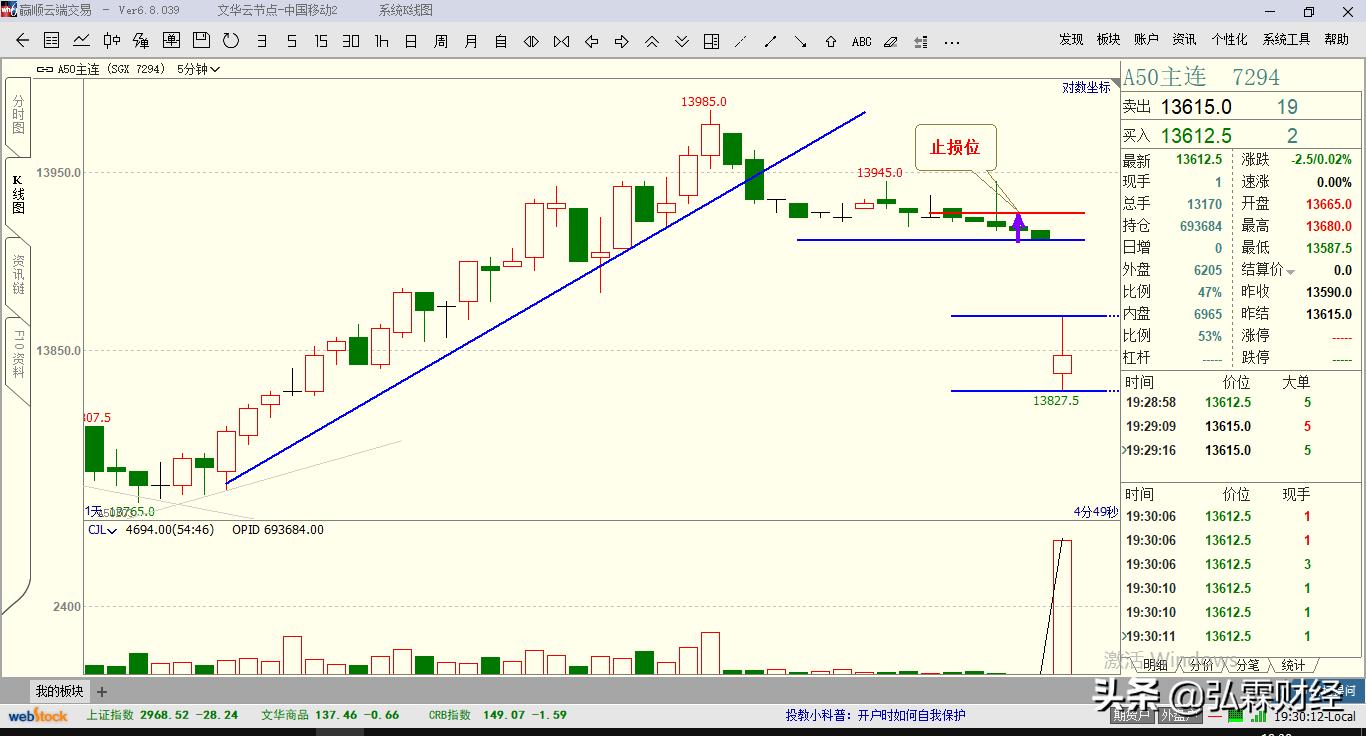Open the 资讯 menu
The height and width of the screenshot is (736, 1366).
pyautogui.click(x=1184, y=40)
